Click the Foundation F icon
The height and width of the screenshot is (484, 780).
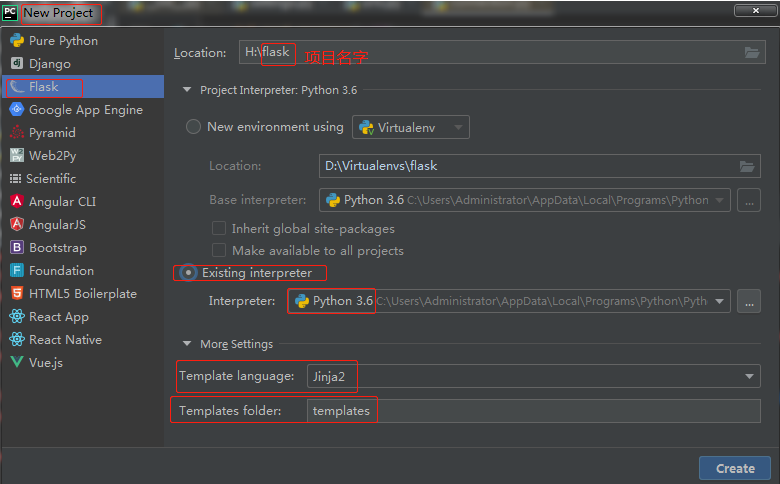tap(17, 270)
